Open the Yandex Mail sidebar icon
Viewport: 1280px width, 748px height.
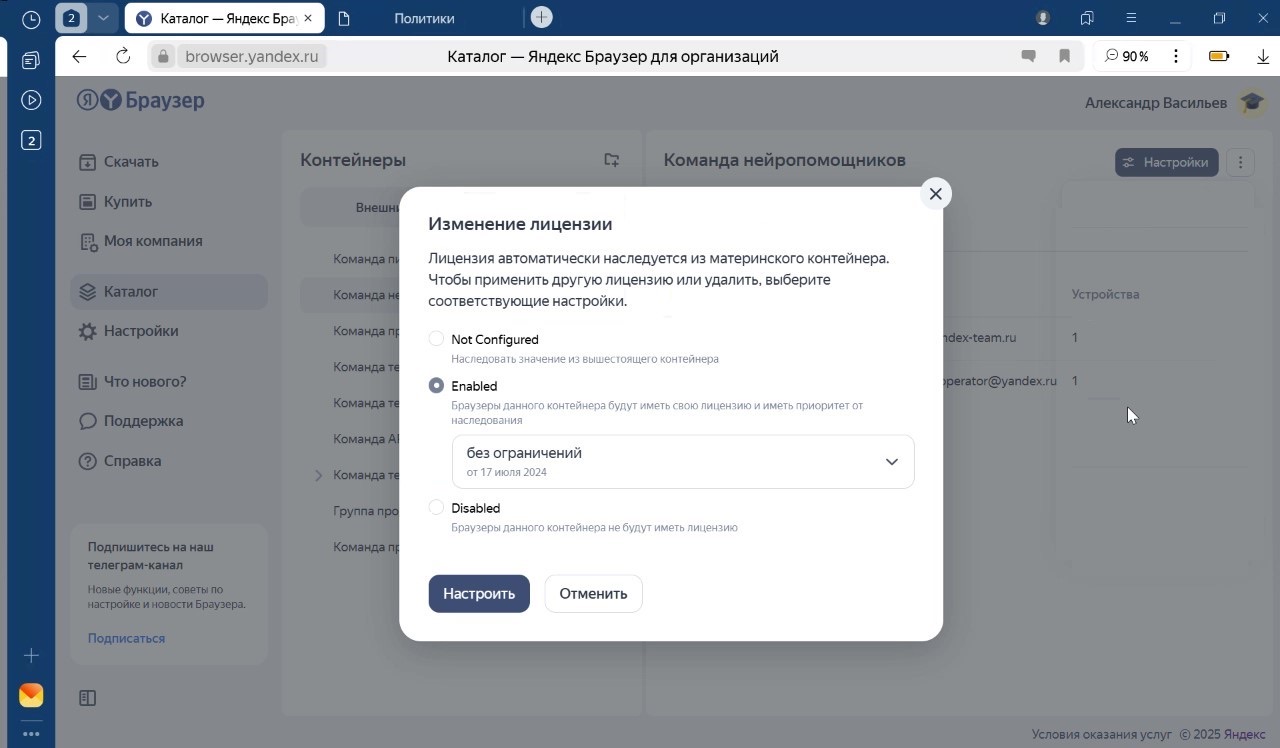[31, 695]
